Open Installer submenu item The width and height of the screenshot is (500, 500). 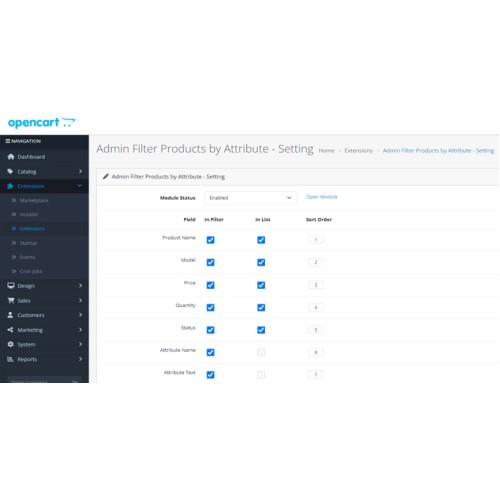pos(29,214)
